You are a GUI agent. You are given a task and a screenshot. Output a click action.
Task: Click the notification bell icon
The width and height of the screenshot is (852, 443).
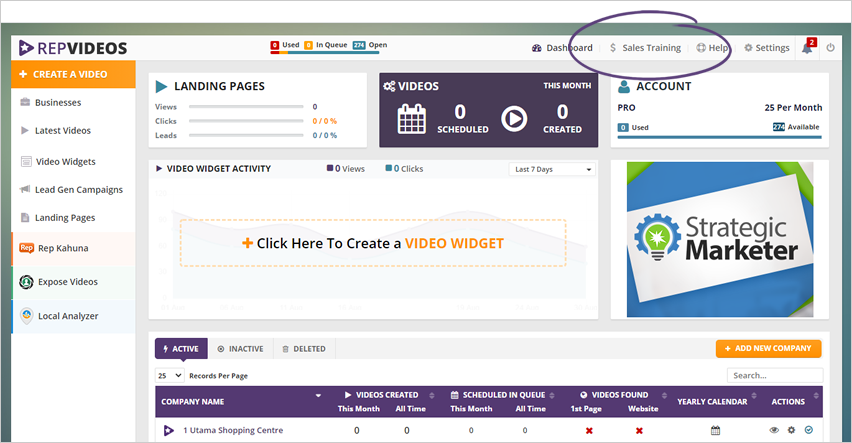tap(807, 48)
